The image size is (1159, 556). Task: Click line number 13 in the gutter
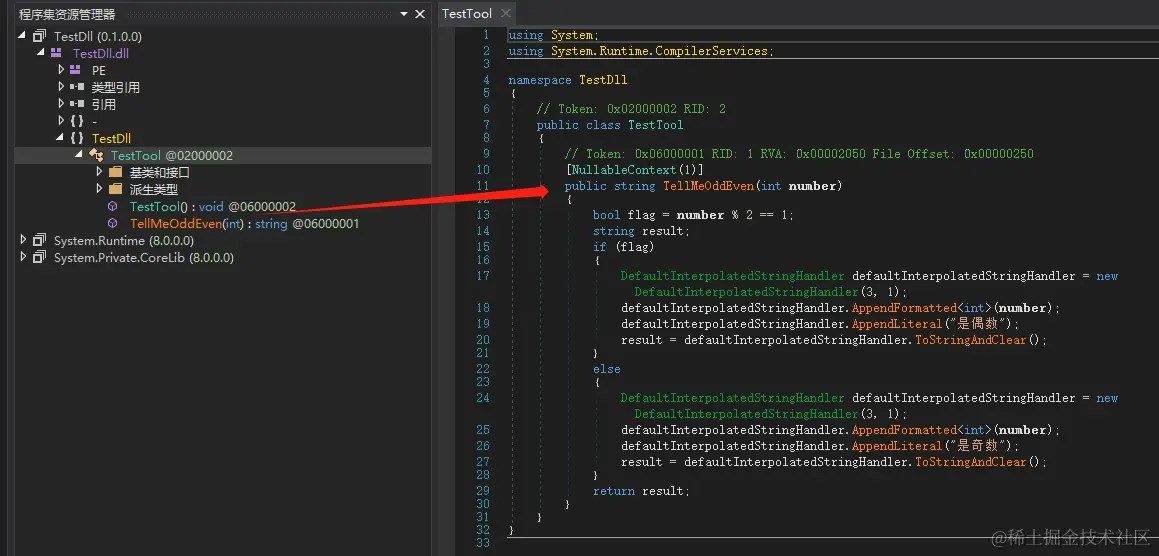[x=483, y=214]
